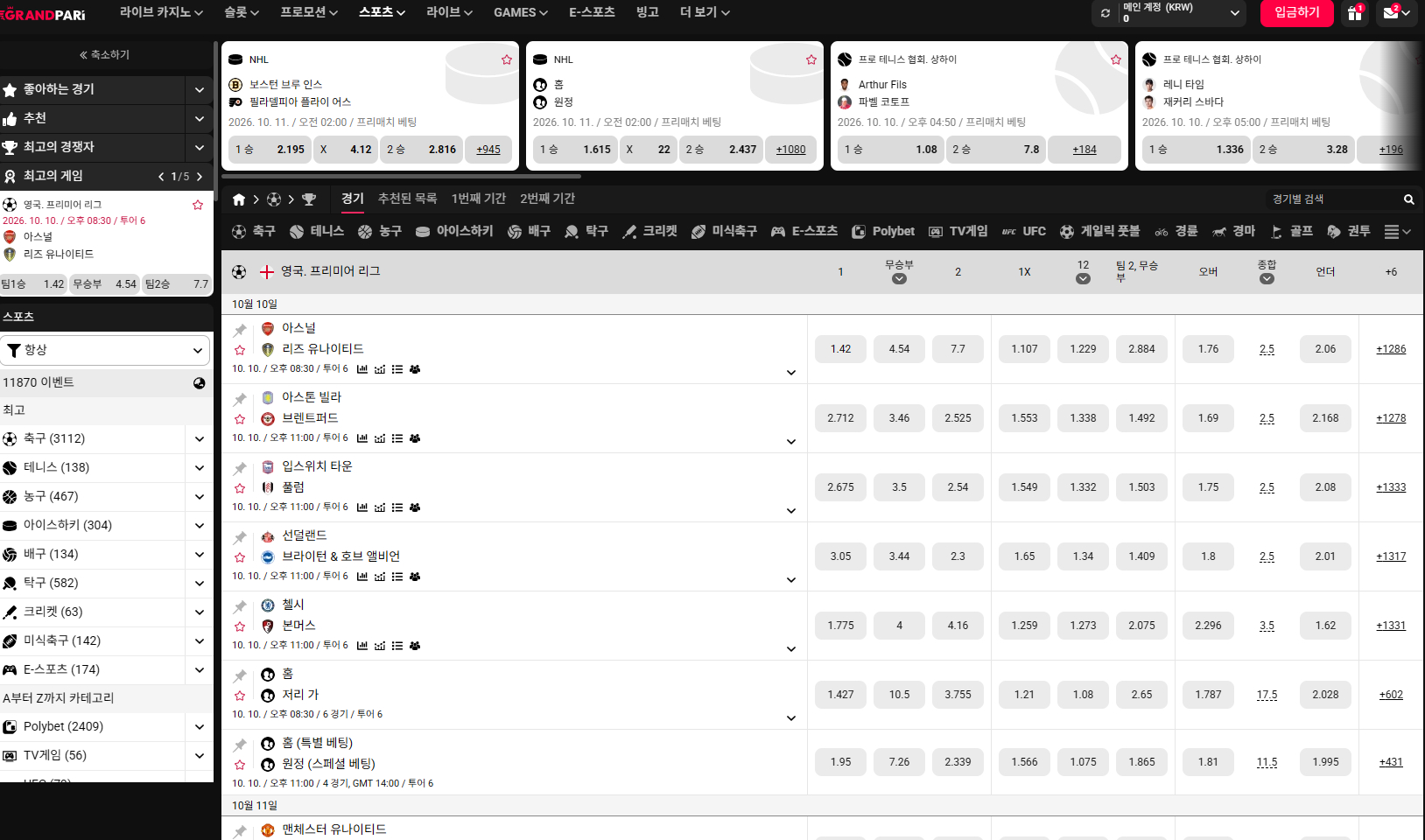Open the Polybet filter in sports bar
Image resolution: width=1425 pixels, height=840 pixels.
883,231
